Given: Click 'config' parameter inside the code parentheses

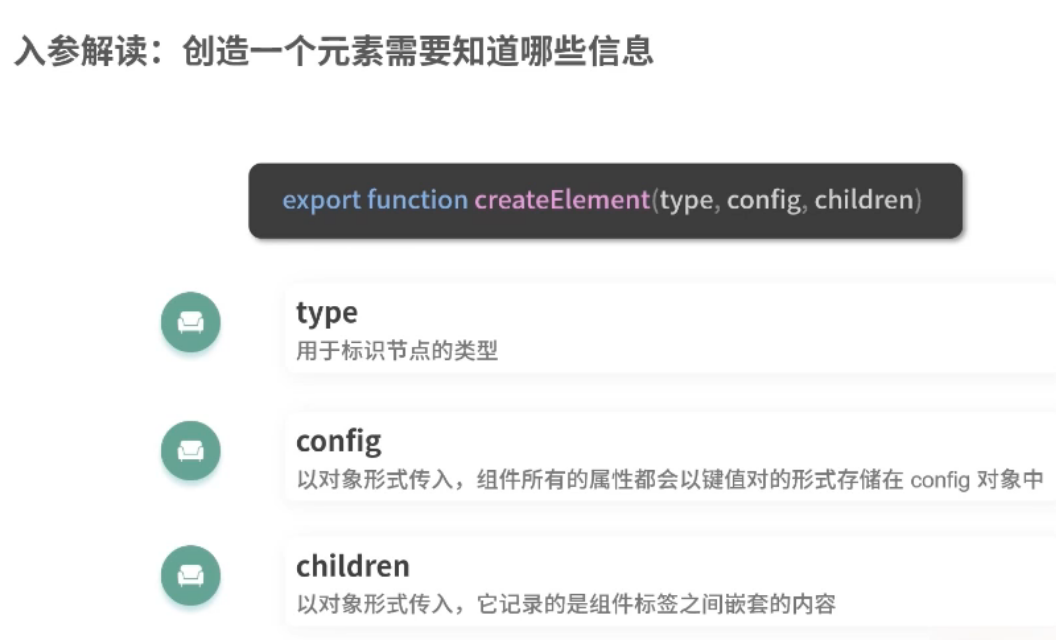Looking at the screenshot, I should click(763, 200).
